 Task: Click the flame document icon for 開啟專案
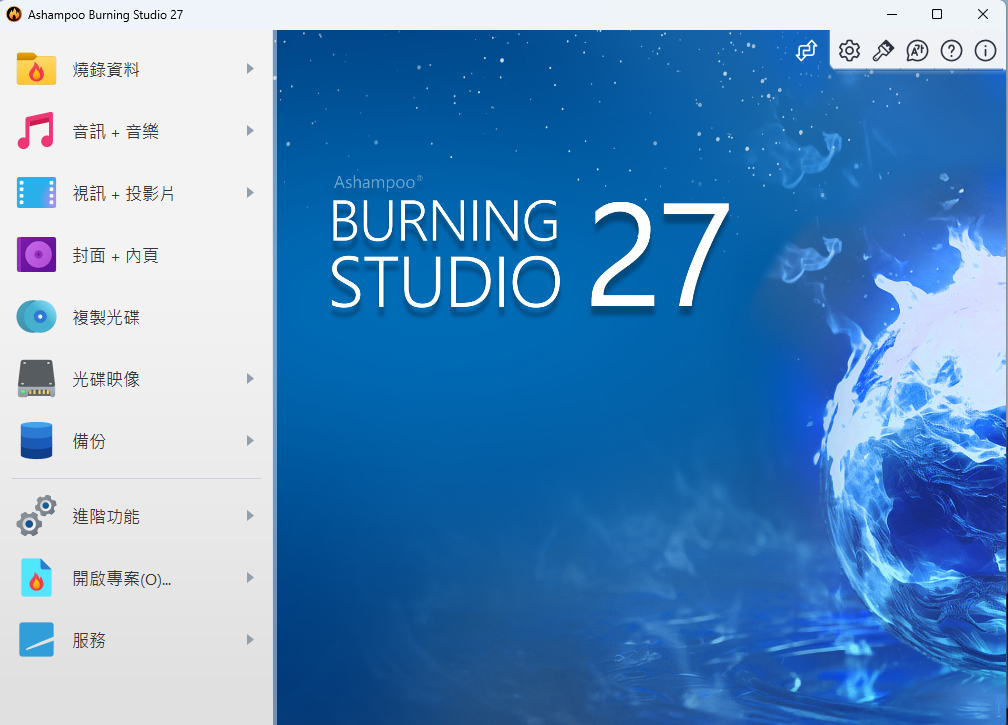36,577
